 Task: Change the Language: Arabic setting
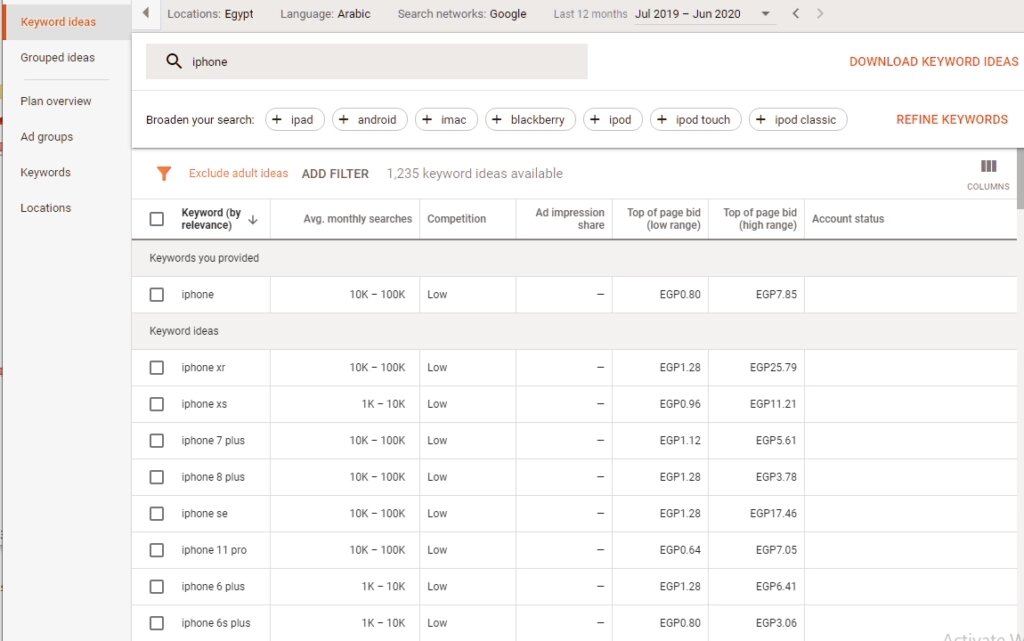click(x=325, y=14)
